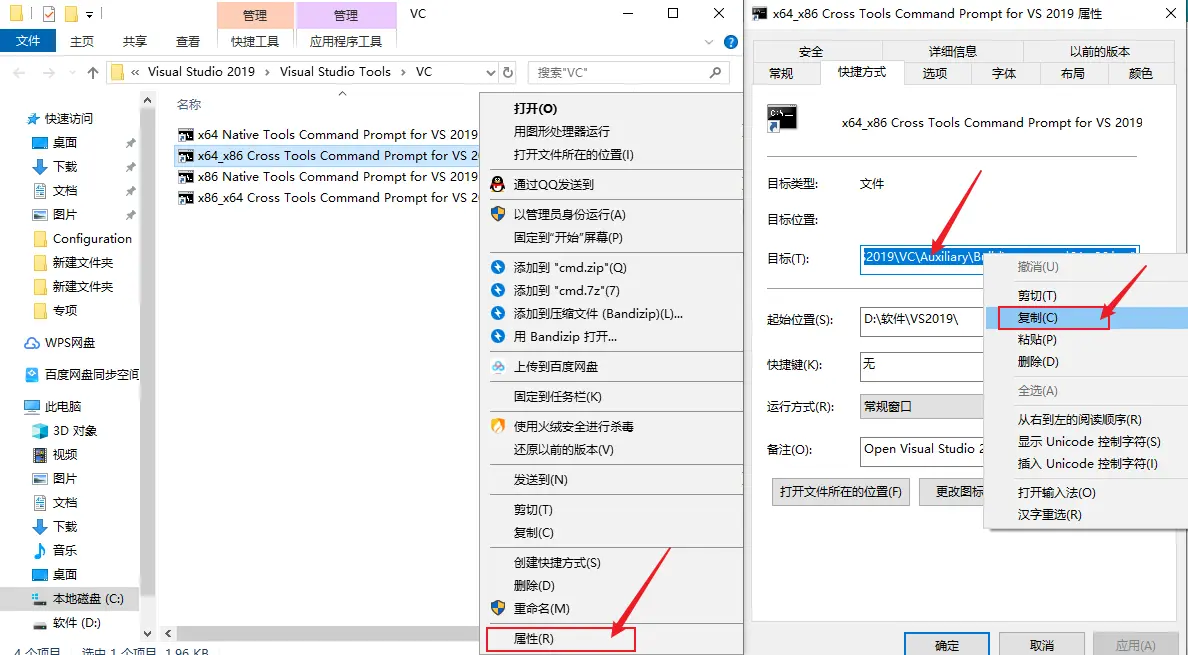Click WPS网盘 cloud icon in sidebar
Image resolution: width=1188 pixels, height=655 pixels.
click(x=33, y=343)
